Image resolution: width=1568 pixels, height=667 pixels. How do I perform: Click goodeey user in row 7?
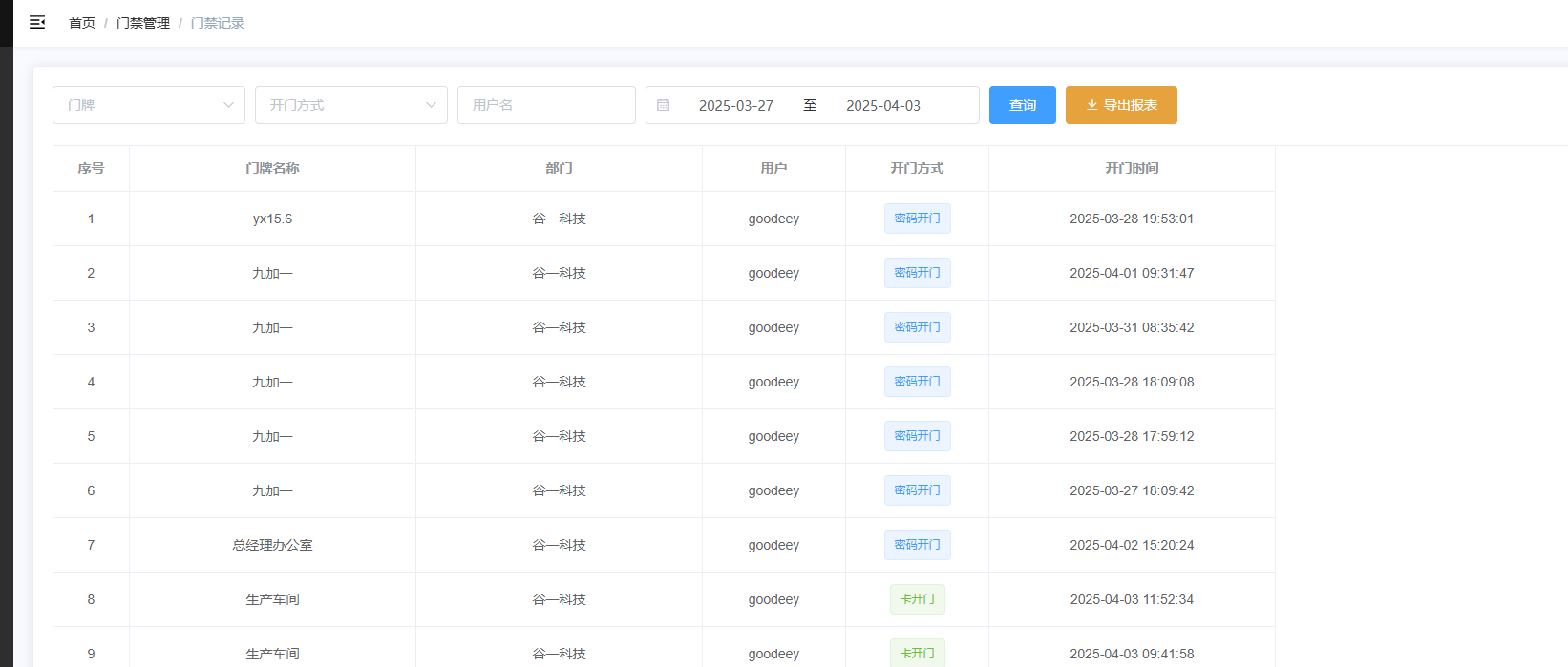coord(773,545)
